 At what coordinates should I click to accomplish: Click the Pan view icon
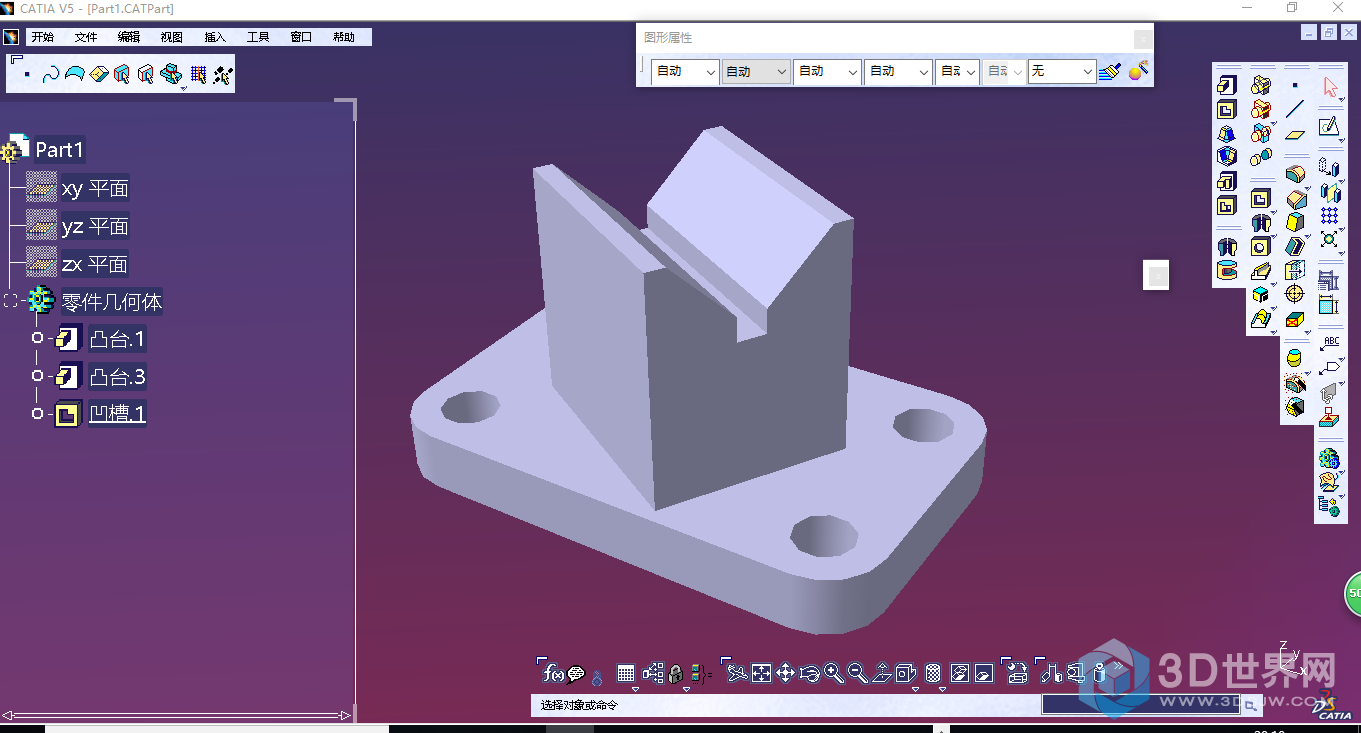point(785,673)
